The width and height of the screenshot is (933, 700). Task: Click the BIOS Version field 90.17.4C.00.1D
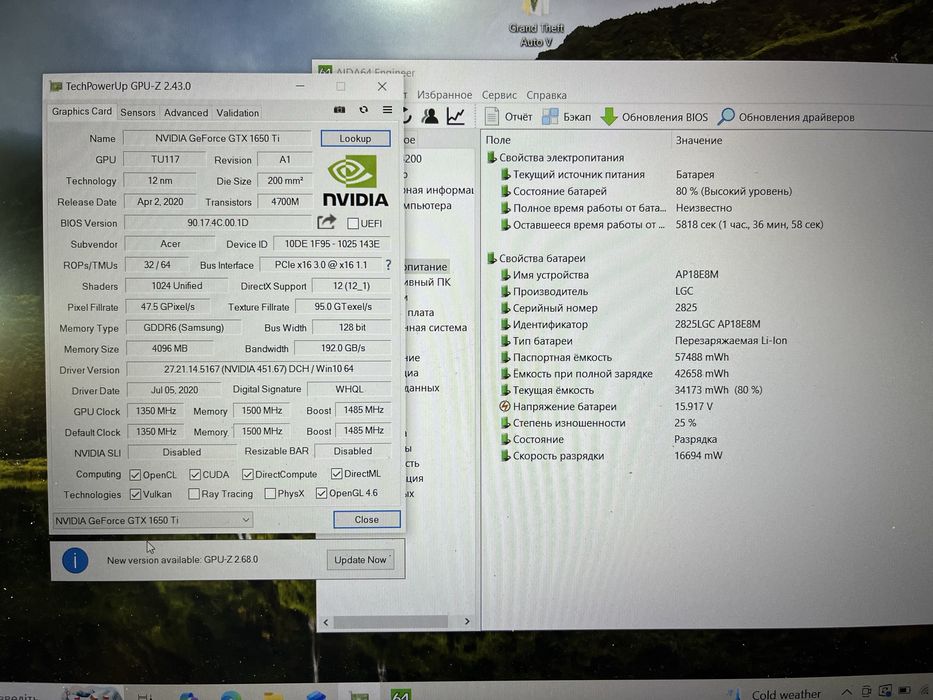click(218, 223)
